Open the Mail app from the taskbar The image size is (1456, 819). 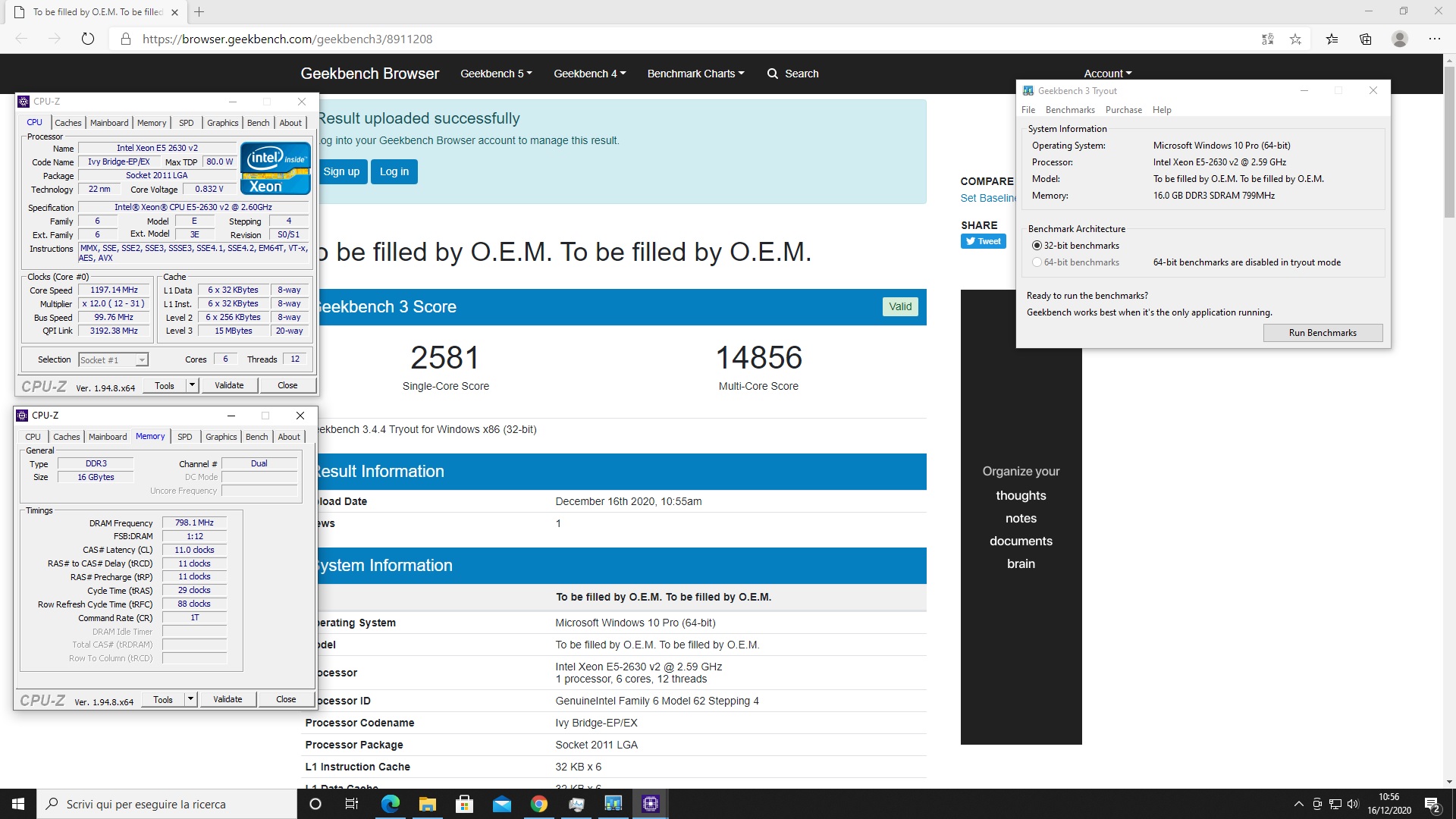(501, 804)
